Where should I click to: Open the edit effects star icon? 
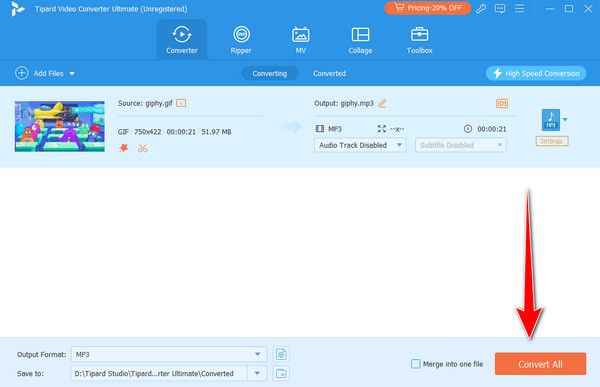click(123, 148)
